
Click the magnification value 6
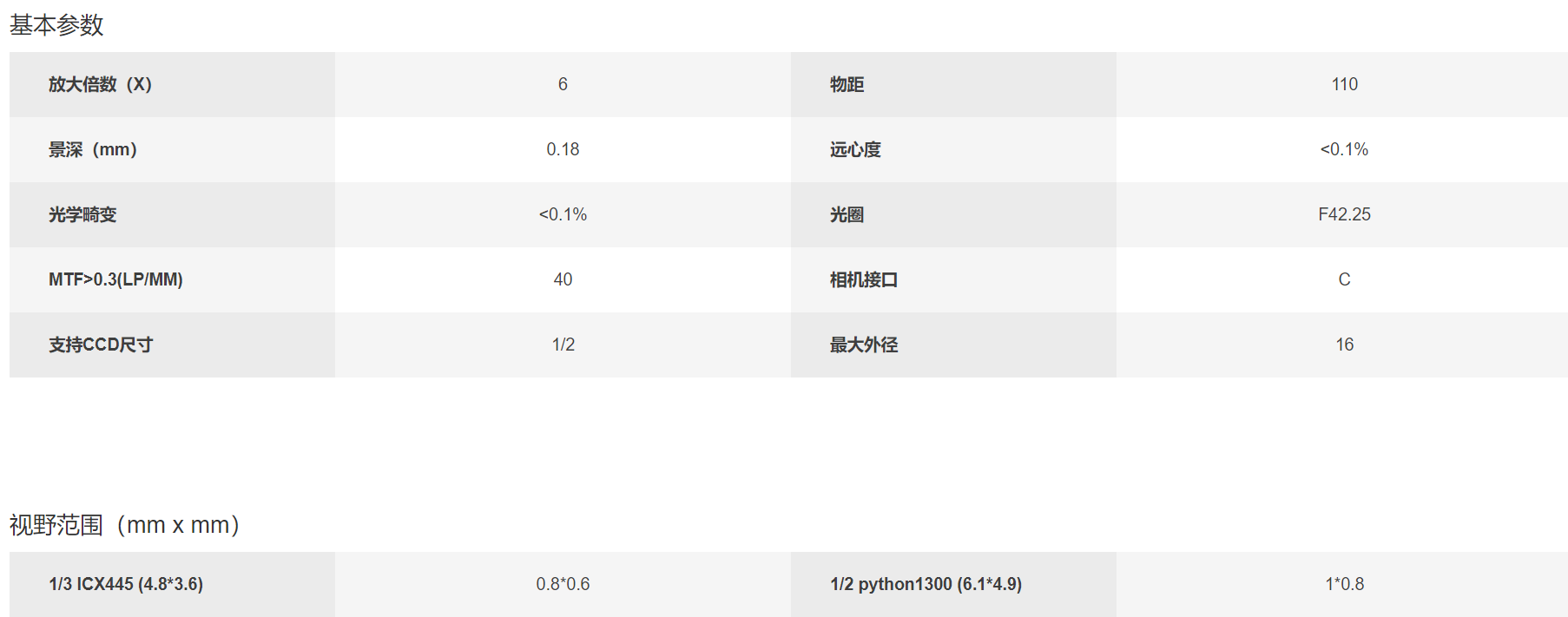pos(563,84)
